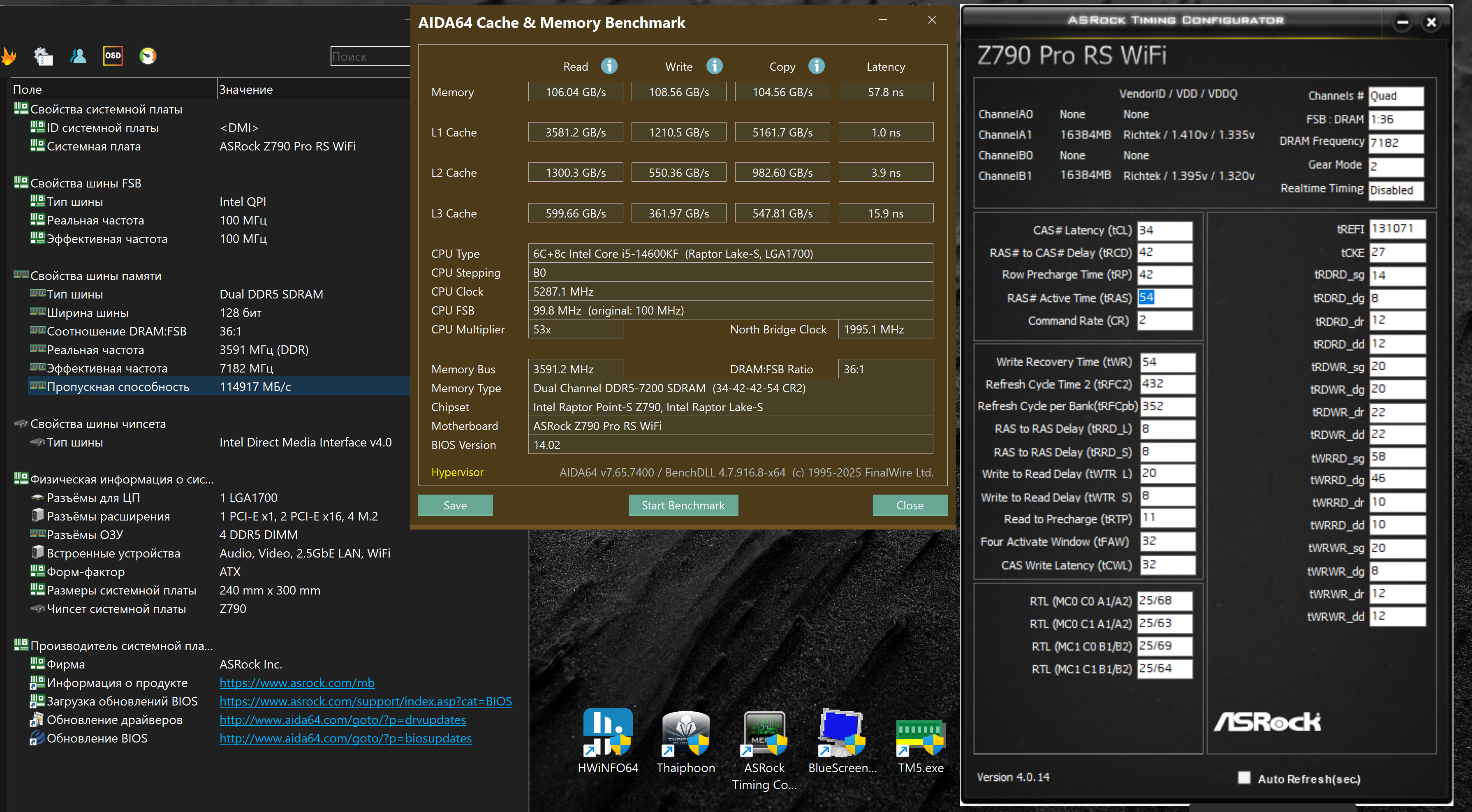Screen dimensions: 1472x812
Task: Click the Read info icon
Action: click(x=609, y=66)
